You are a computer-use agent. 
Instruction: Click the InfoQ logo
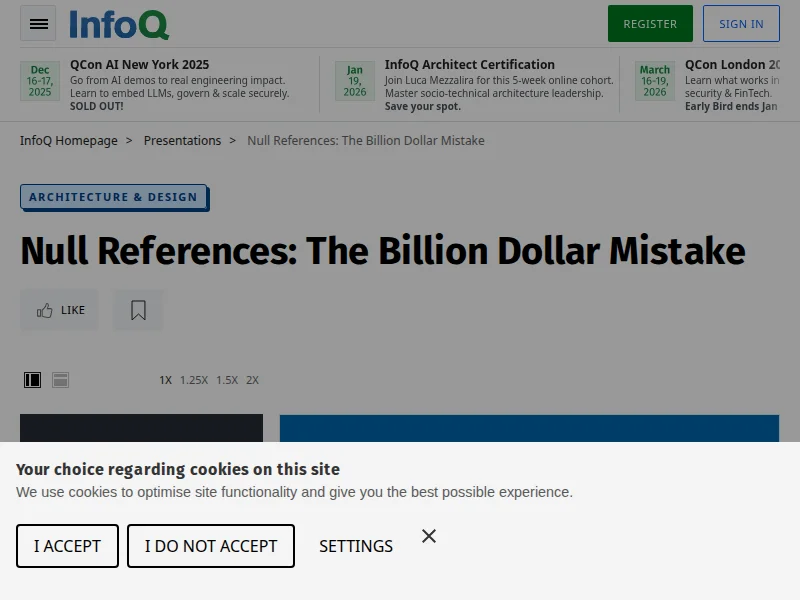(119, 24)
